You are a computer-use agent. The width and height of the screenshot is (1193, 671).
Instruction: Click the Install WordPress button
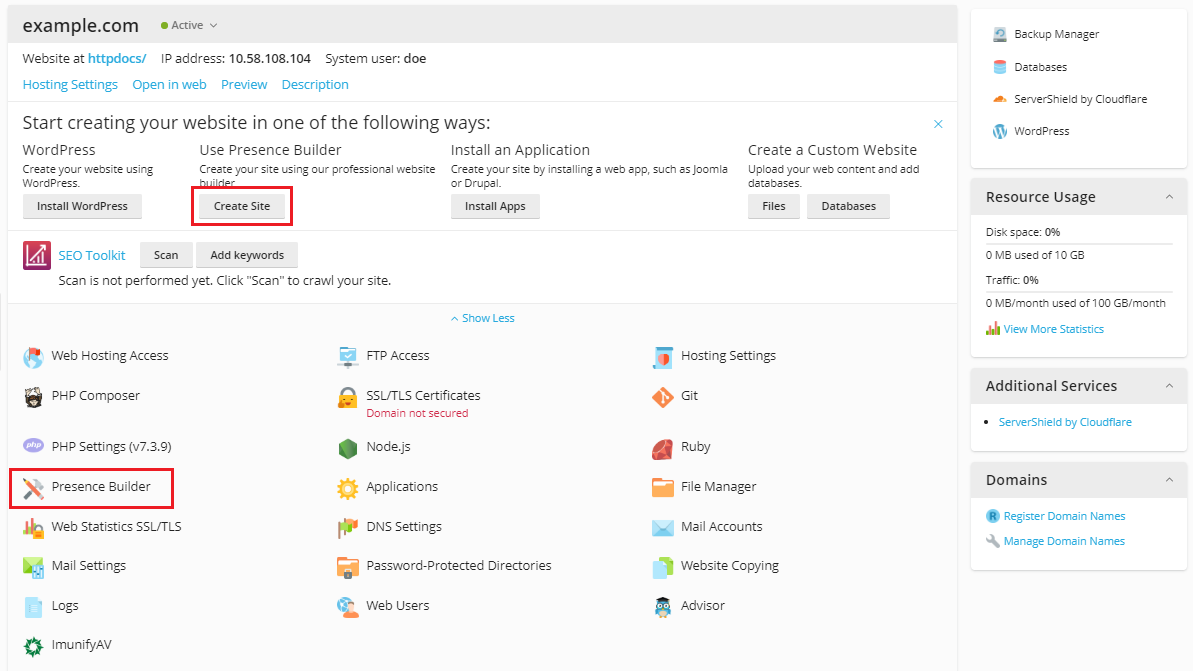click(x=82, y=206)
